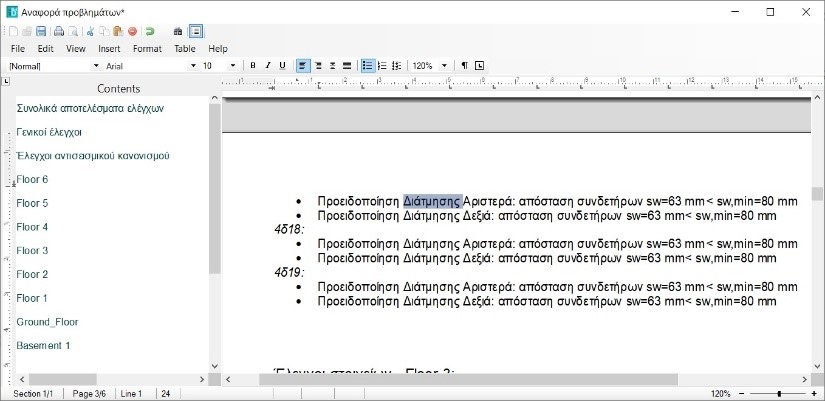The width and height of the screenshot is (825, 401).
Task: Click the highlighted word 'Διάτμησης'
Action: pyautogui.click(x=432, y=202)
